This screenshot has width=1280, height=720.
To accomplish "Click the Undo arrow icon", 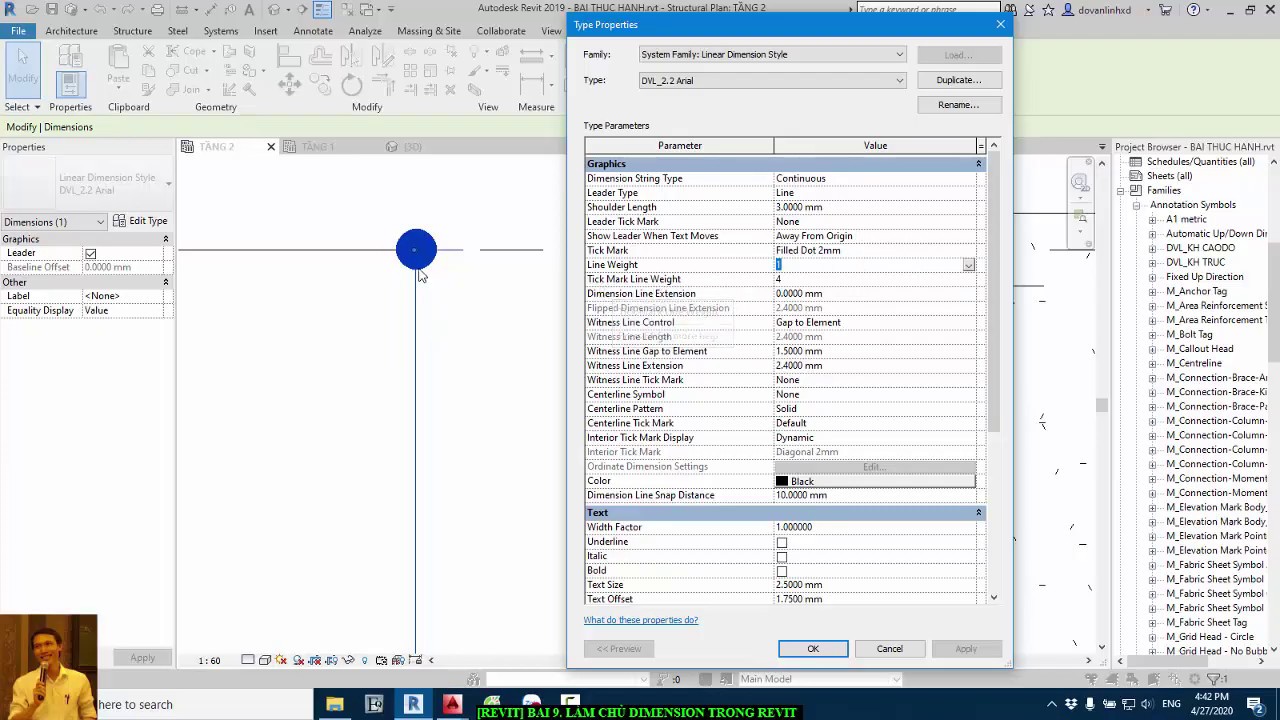I will point(98,9).
